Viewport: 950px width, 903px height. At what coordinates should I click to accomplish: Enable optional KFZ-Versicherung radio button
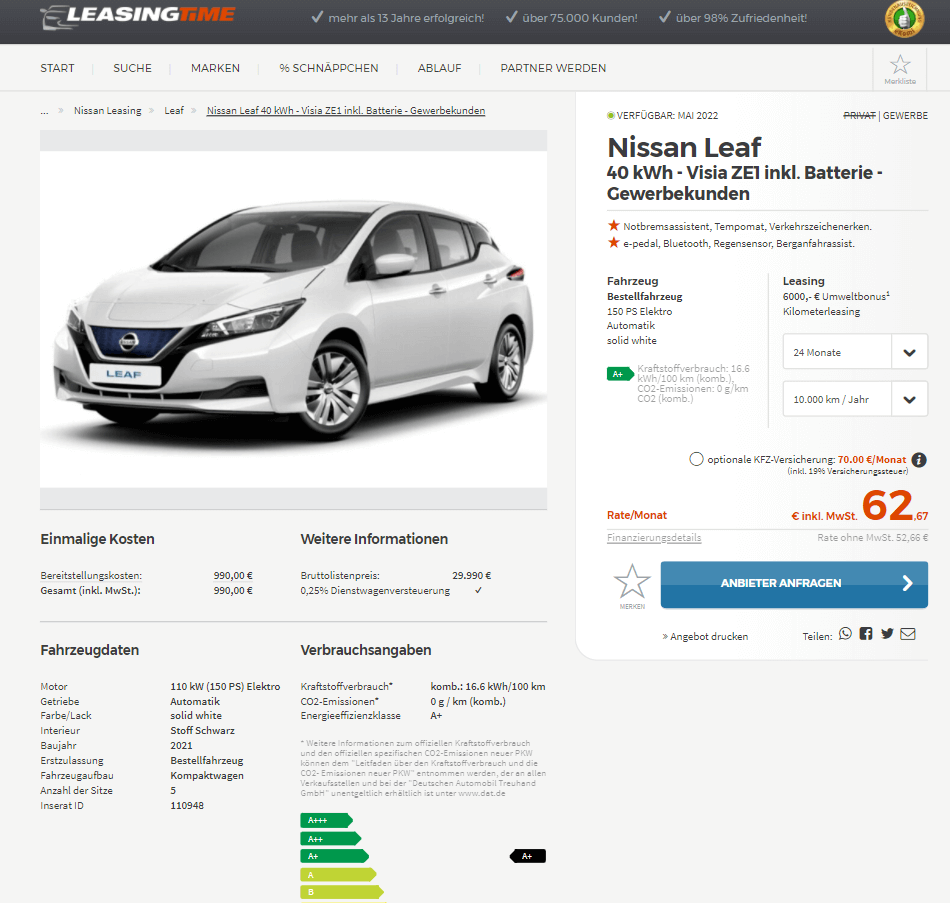(x=696, y=459)
